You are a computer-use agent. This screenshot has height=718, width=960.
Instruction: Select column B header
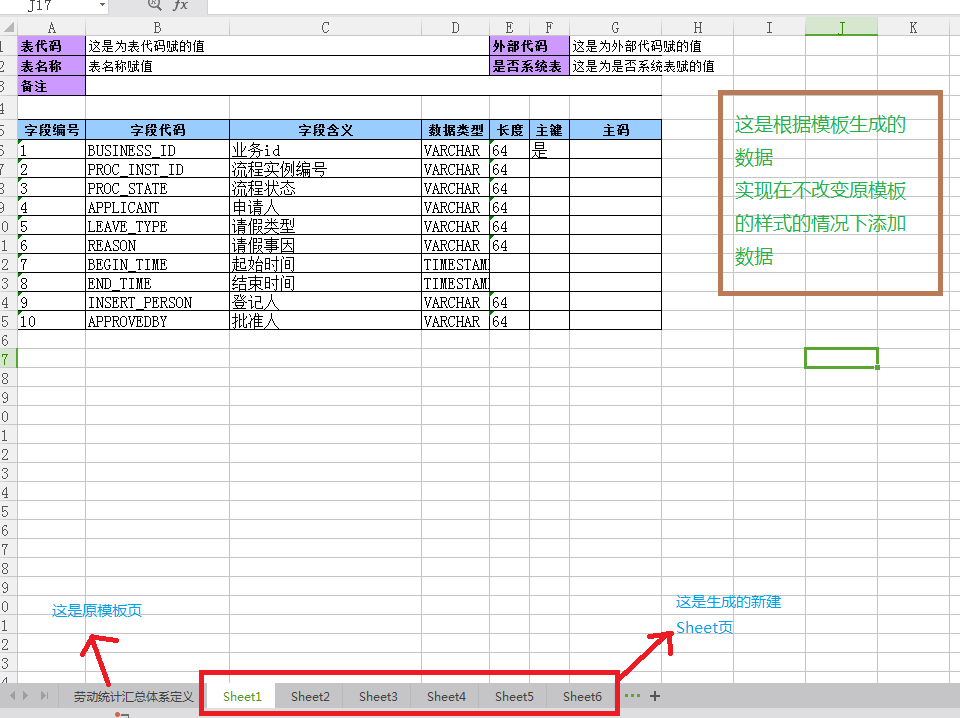(157, 28)
